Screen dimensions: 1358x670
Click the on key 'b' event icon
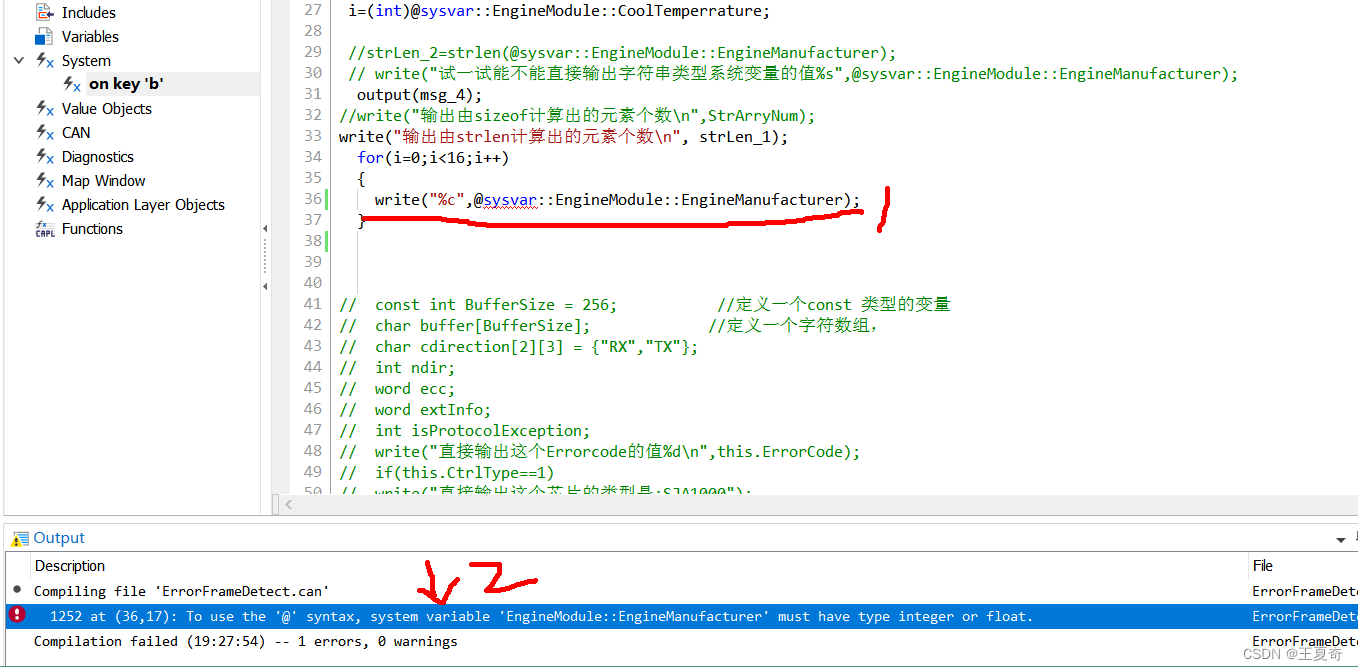point(72,85)
